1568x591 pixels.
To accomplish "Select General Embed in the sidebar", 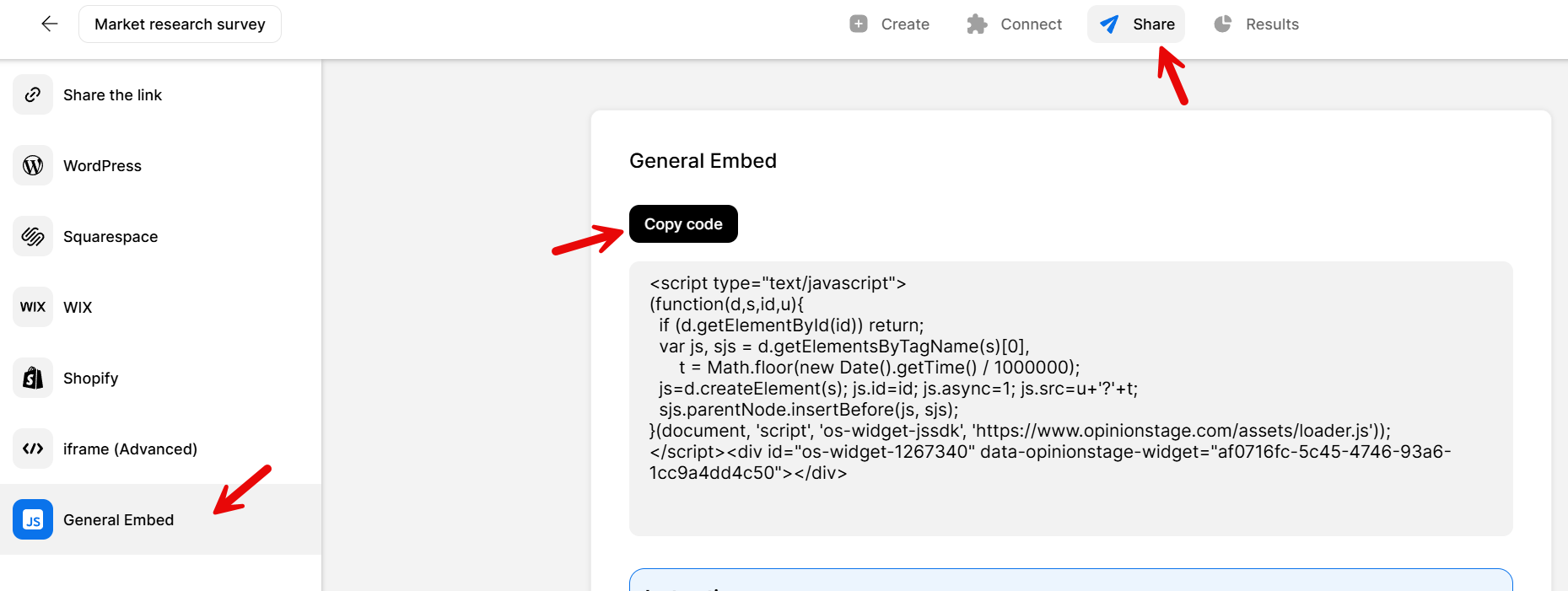I will (x=118, y=519).
